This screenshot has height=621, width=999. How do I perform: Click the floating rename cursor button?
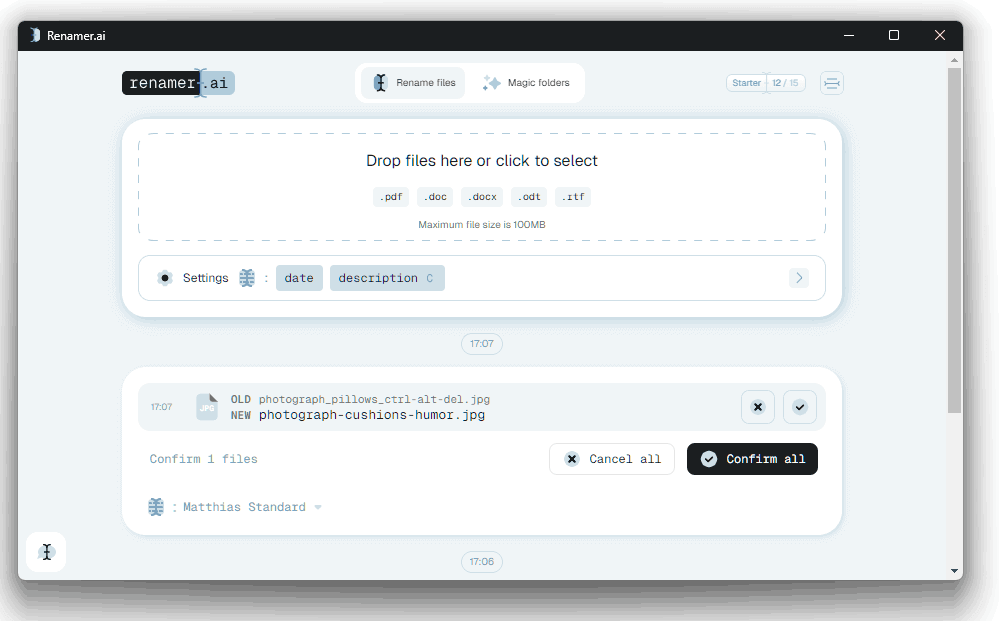click(x=46, y=552)
